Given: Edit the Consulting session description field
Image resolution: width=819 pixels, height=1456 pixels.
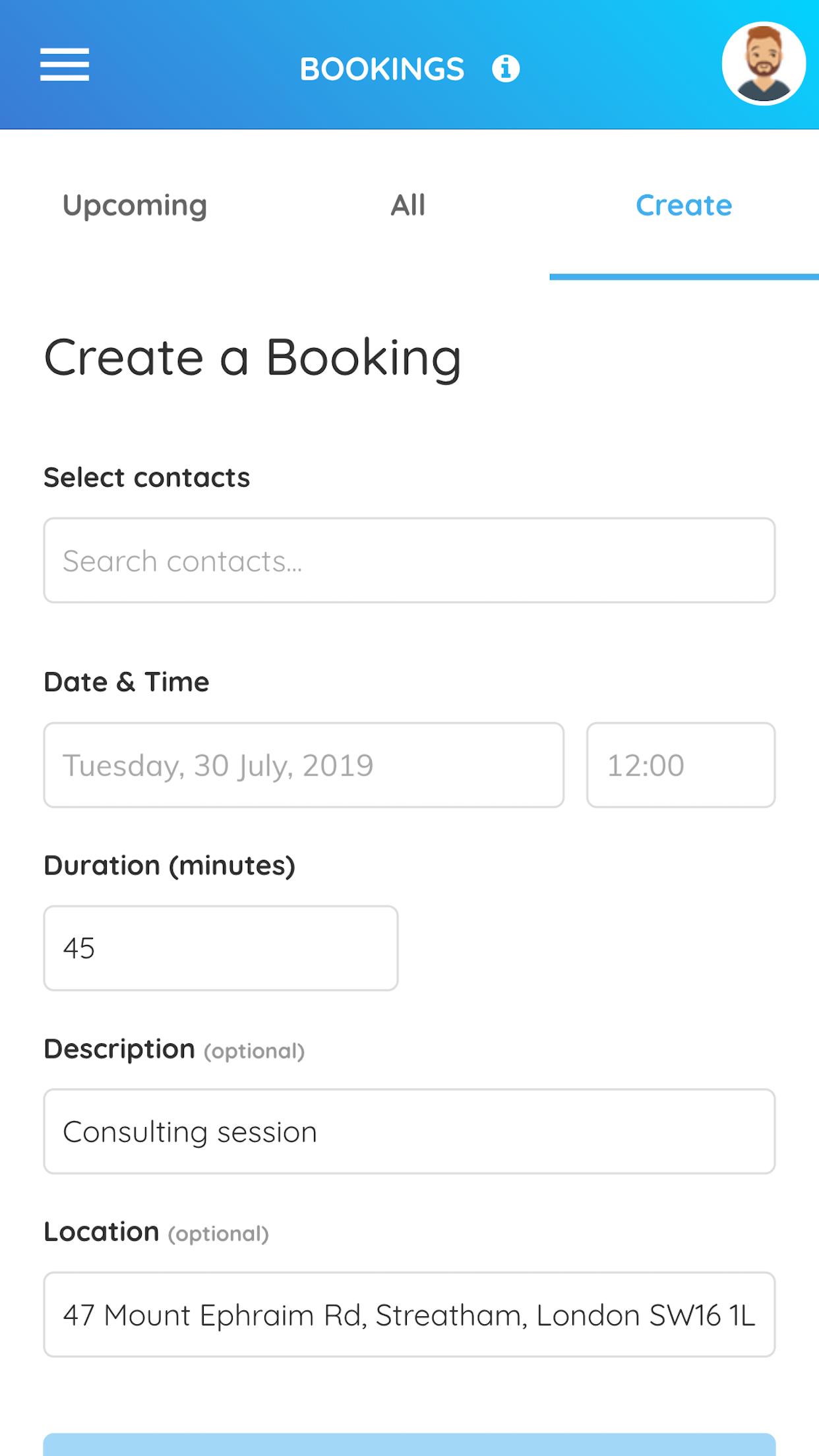Looking at the screenshot, I should pos(409,1132).
